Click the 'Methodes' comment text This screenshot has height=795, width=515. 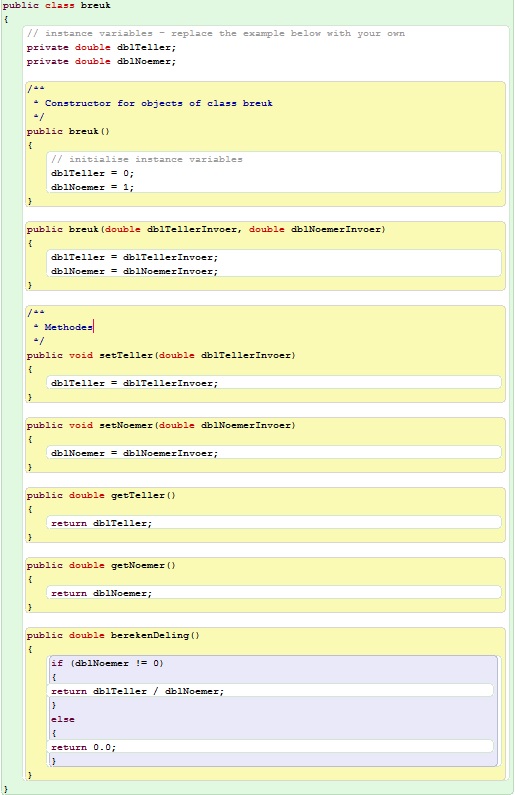click(68, 327)
